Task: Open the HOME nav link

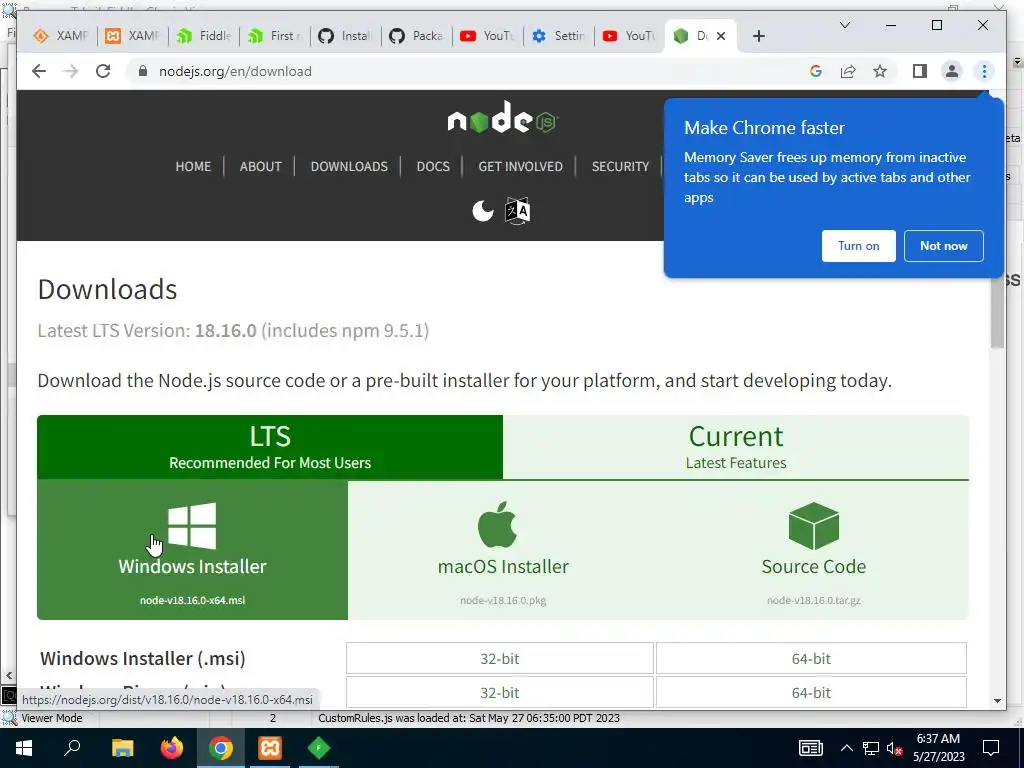Action: pos(193,167)
